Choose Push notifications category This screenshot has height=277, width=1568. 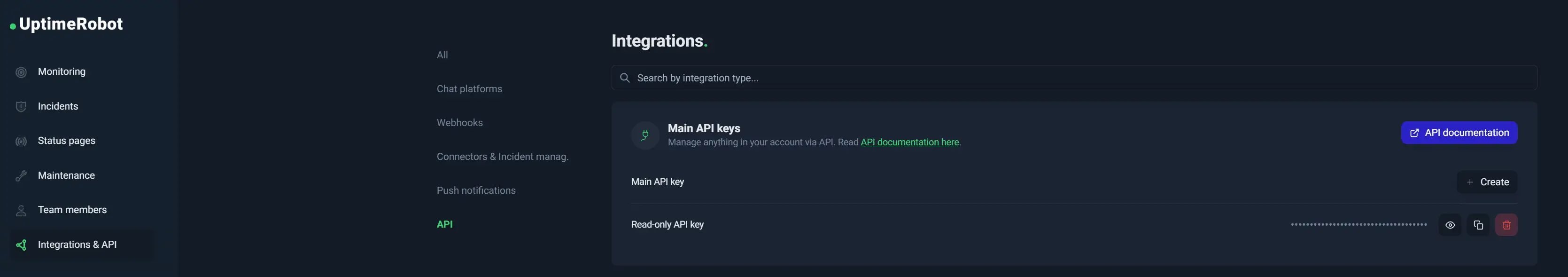point(476,190)
